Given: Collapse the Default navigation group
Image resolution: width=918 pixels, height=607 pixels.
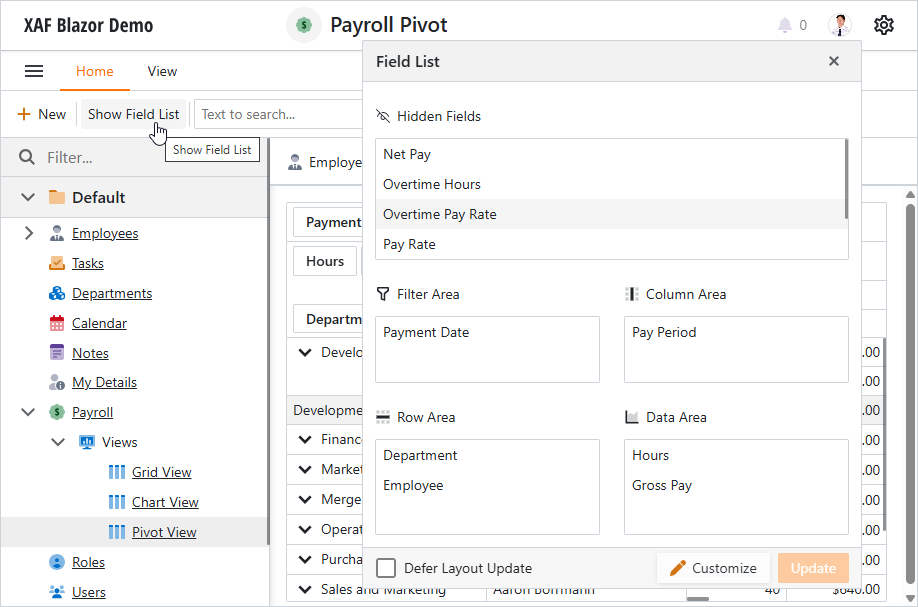Looking at the screenshot, I should [28, 197].
